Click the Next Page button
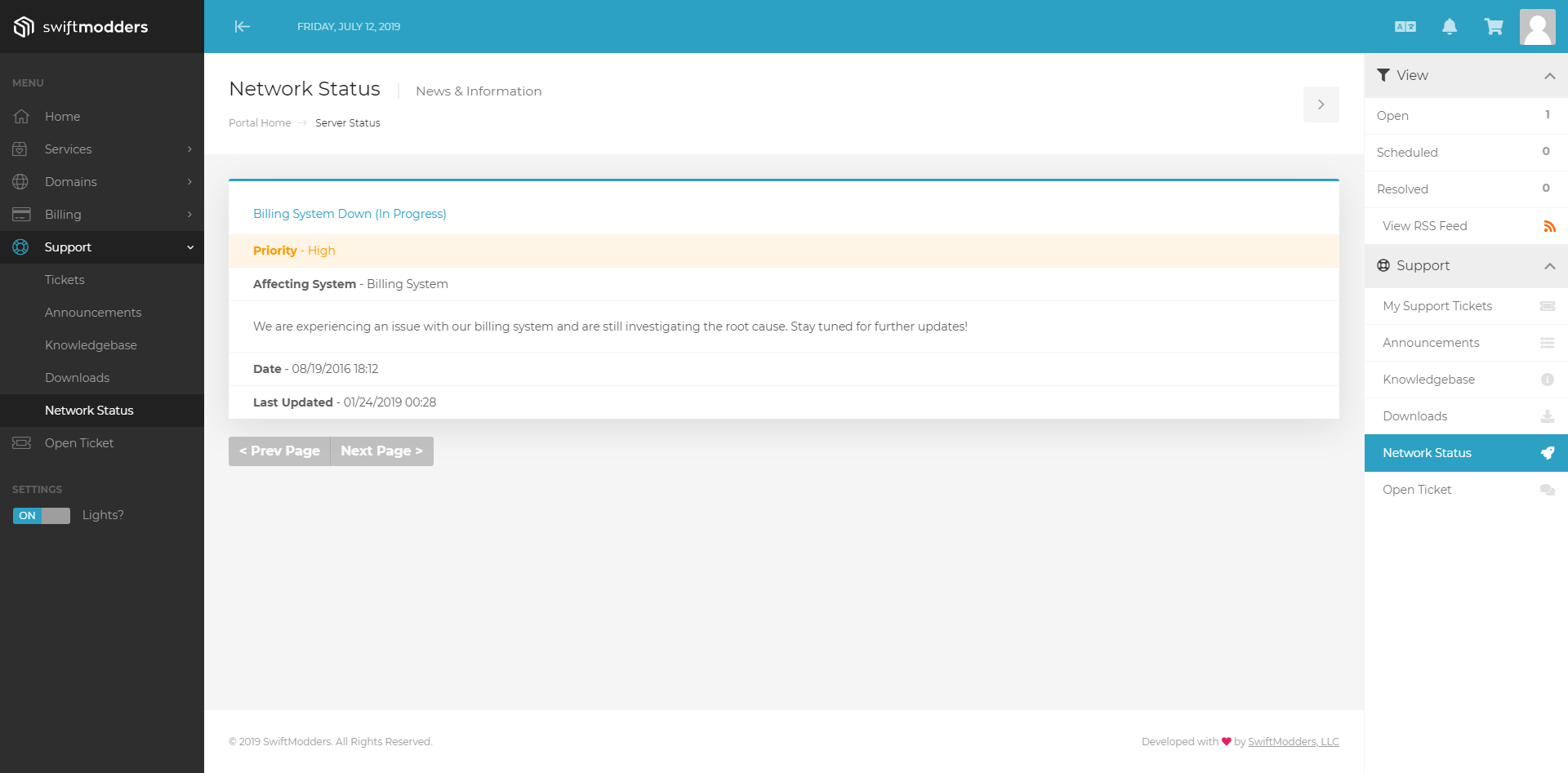Image resolution: width=1568 pixels, height=773 pixels. [x=381, y=451]
